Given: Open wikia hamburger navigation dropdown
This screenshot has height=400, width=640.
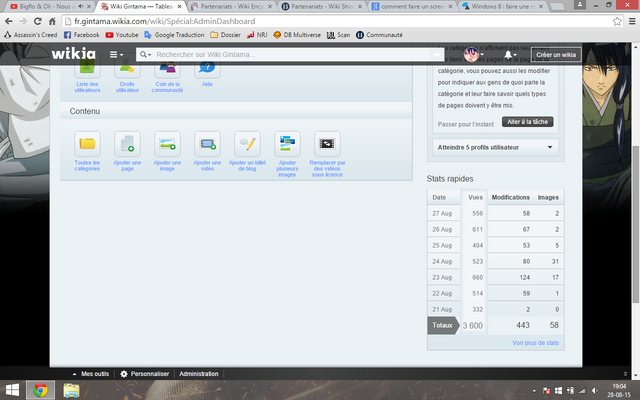Looking at the screenshot, I should coord(116,54).
